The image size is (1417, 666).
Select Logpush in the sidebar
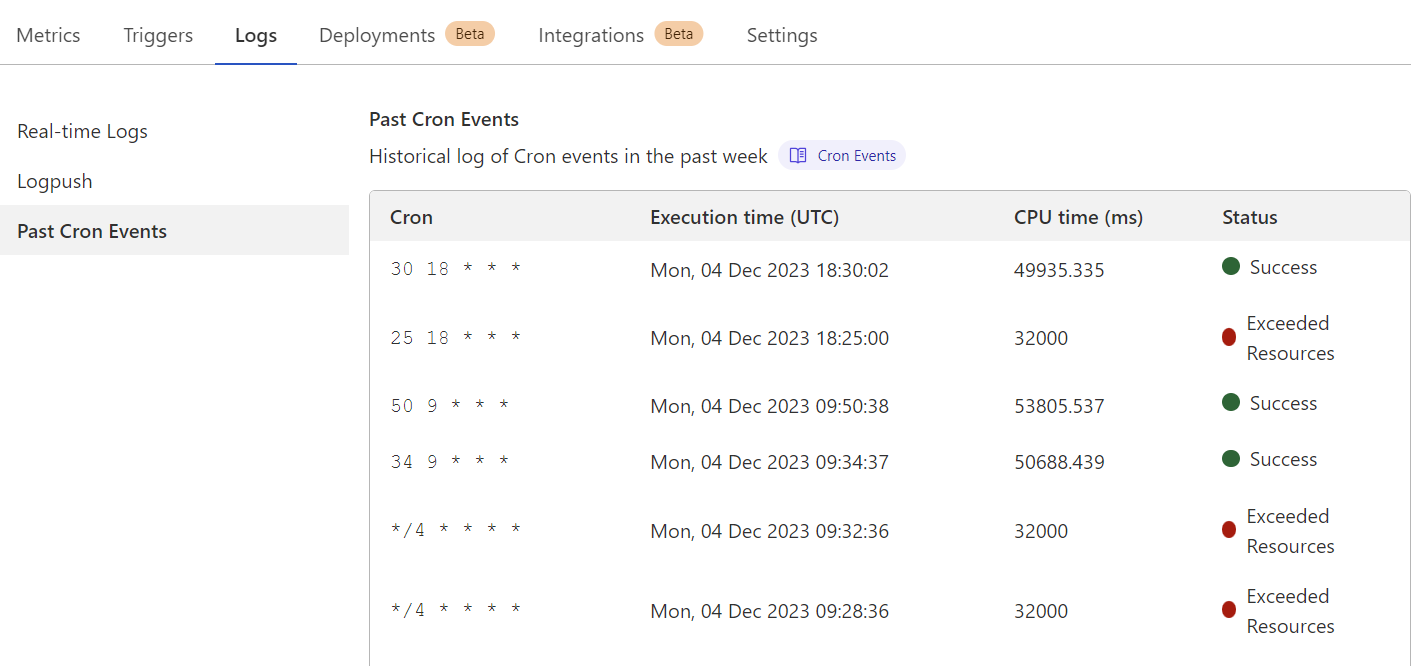[x=55, y=182]
